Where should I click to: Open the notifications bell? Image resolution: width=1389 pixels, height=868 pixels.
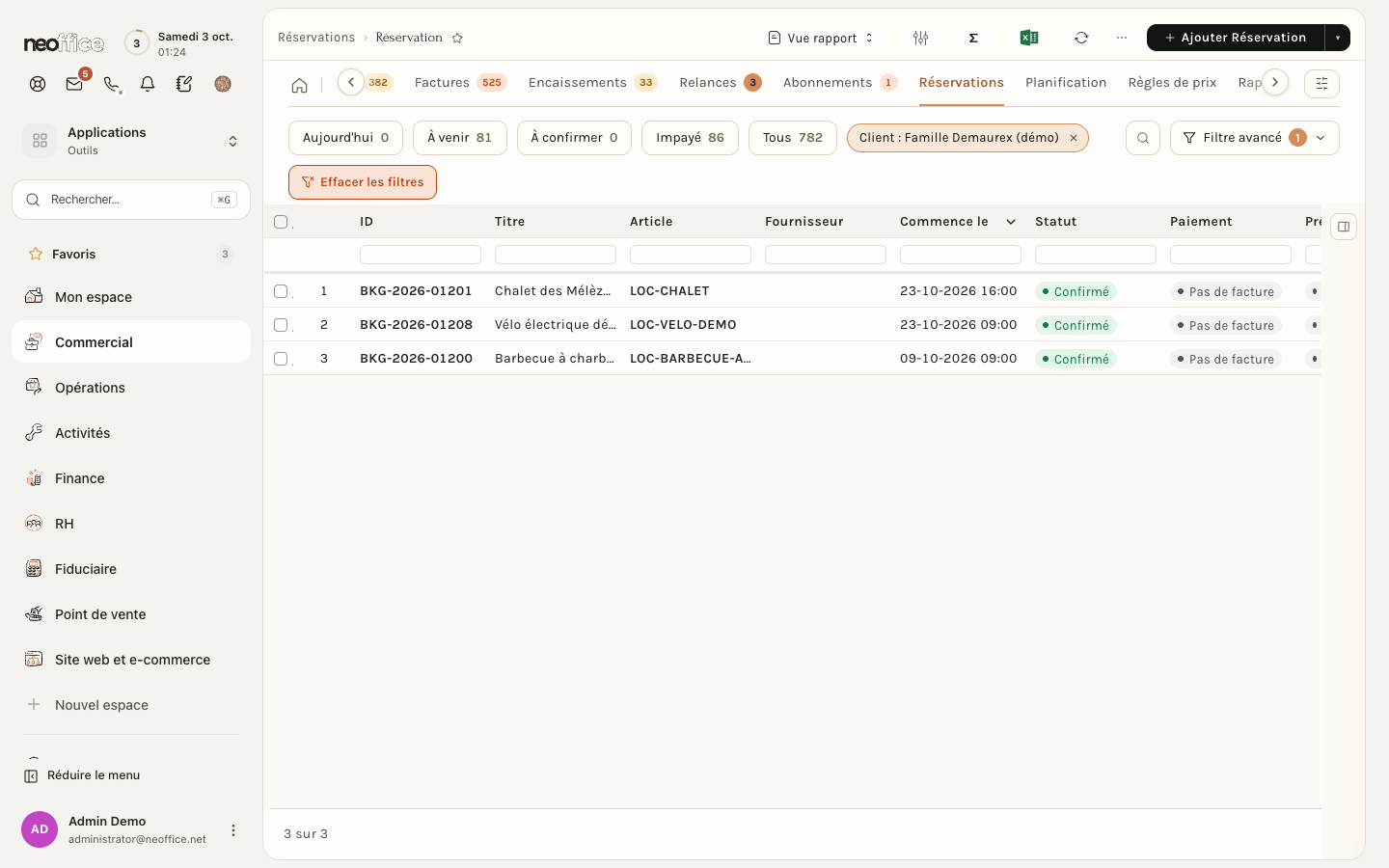(148, 84)
